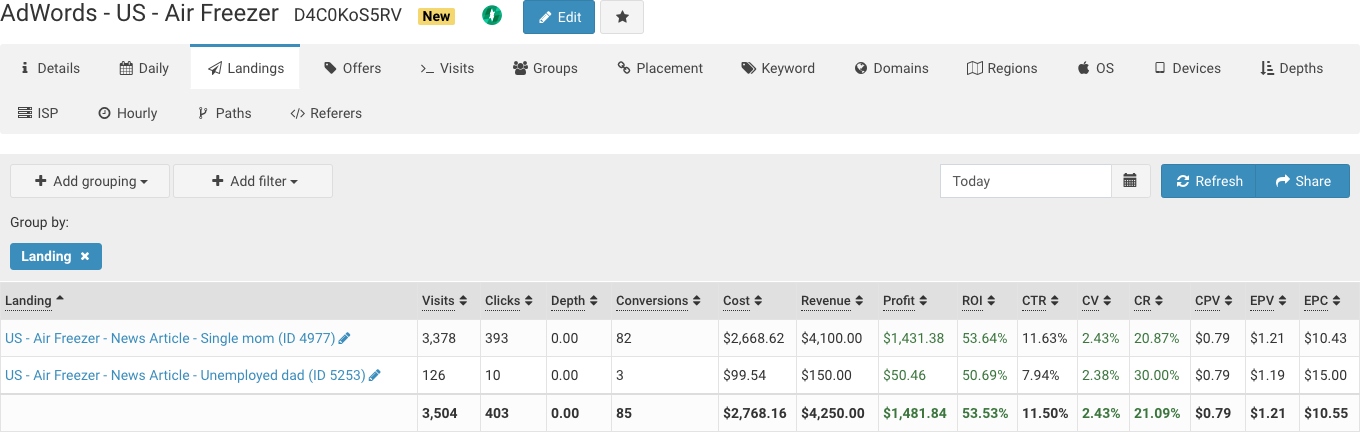This screenshot has width=1360, height=432.
Task: Sort table by CTR column
Action: [x=1040, y=300]
